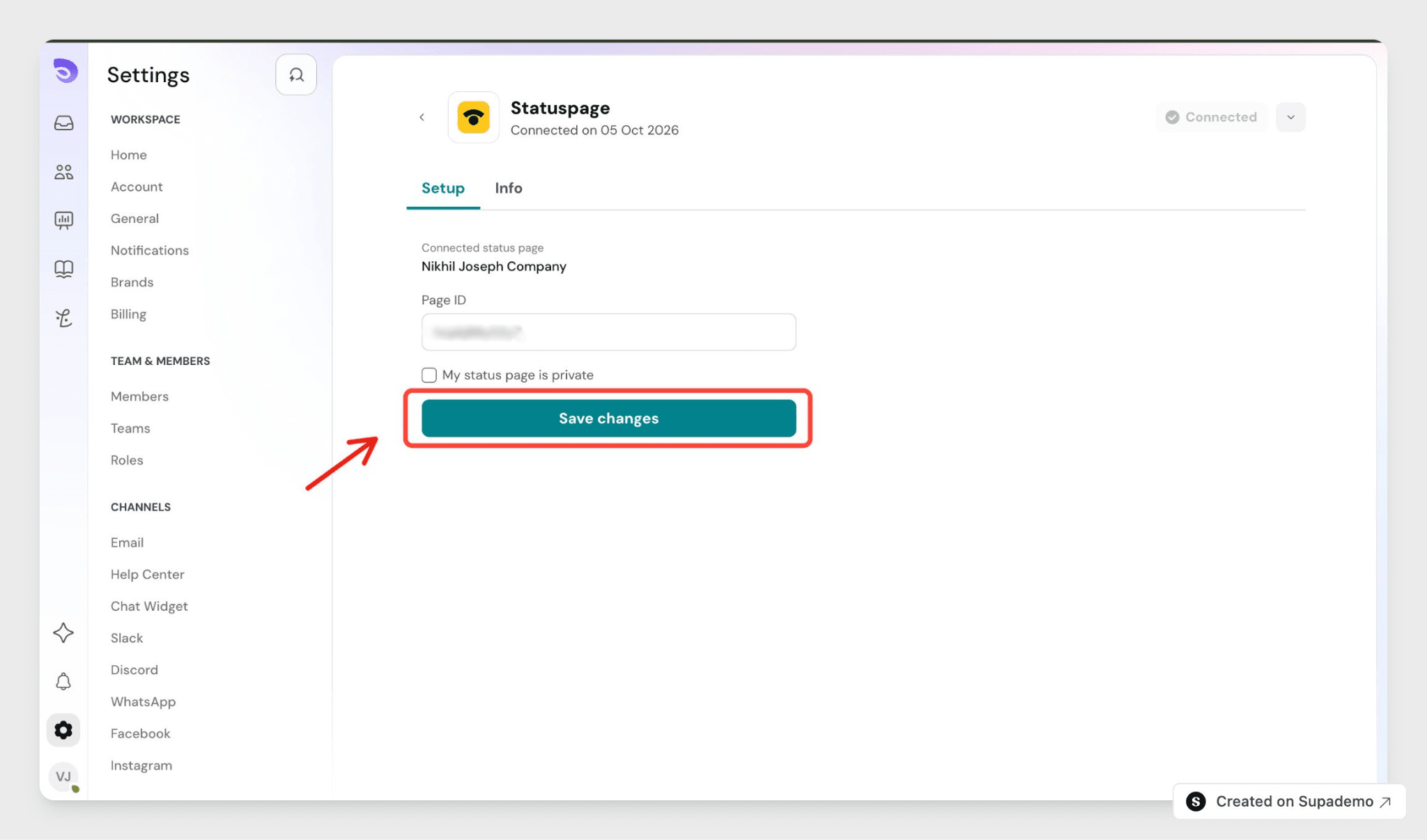
Task: Click the settings gear icon
Action: coord(63,730)
